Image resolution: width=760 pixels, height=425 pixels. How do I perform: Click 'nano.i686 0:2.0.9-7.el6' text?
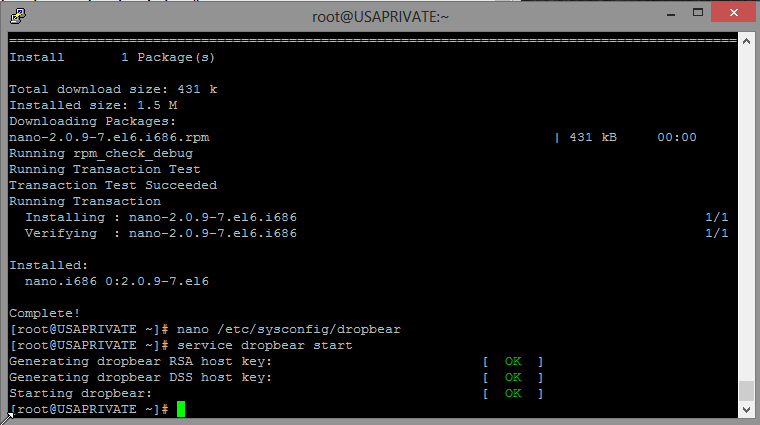click(117, 281)
